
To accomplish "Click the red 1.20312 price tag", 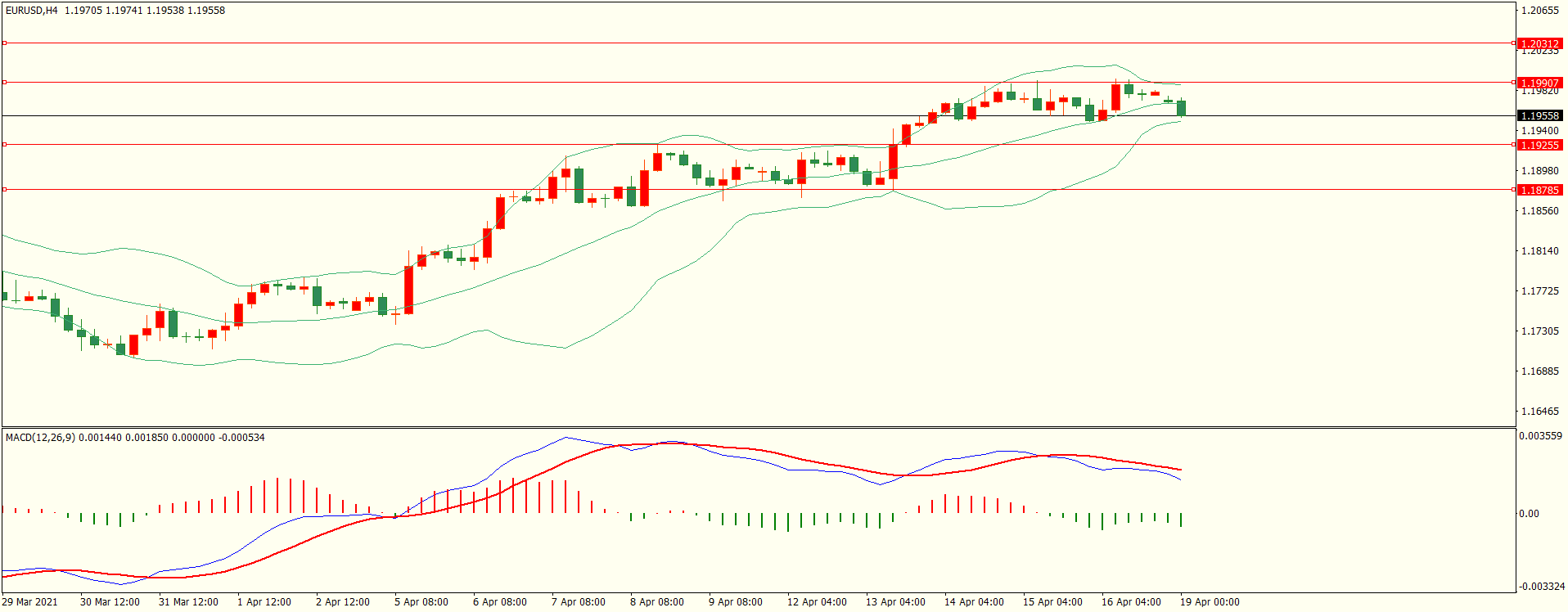I will click(x=1539, y=43).
